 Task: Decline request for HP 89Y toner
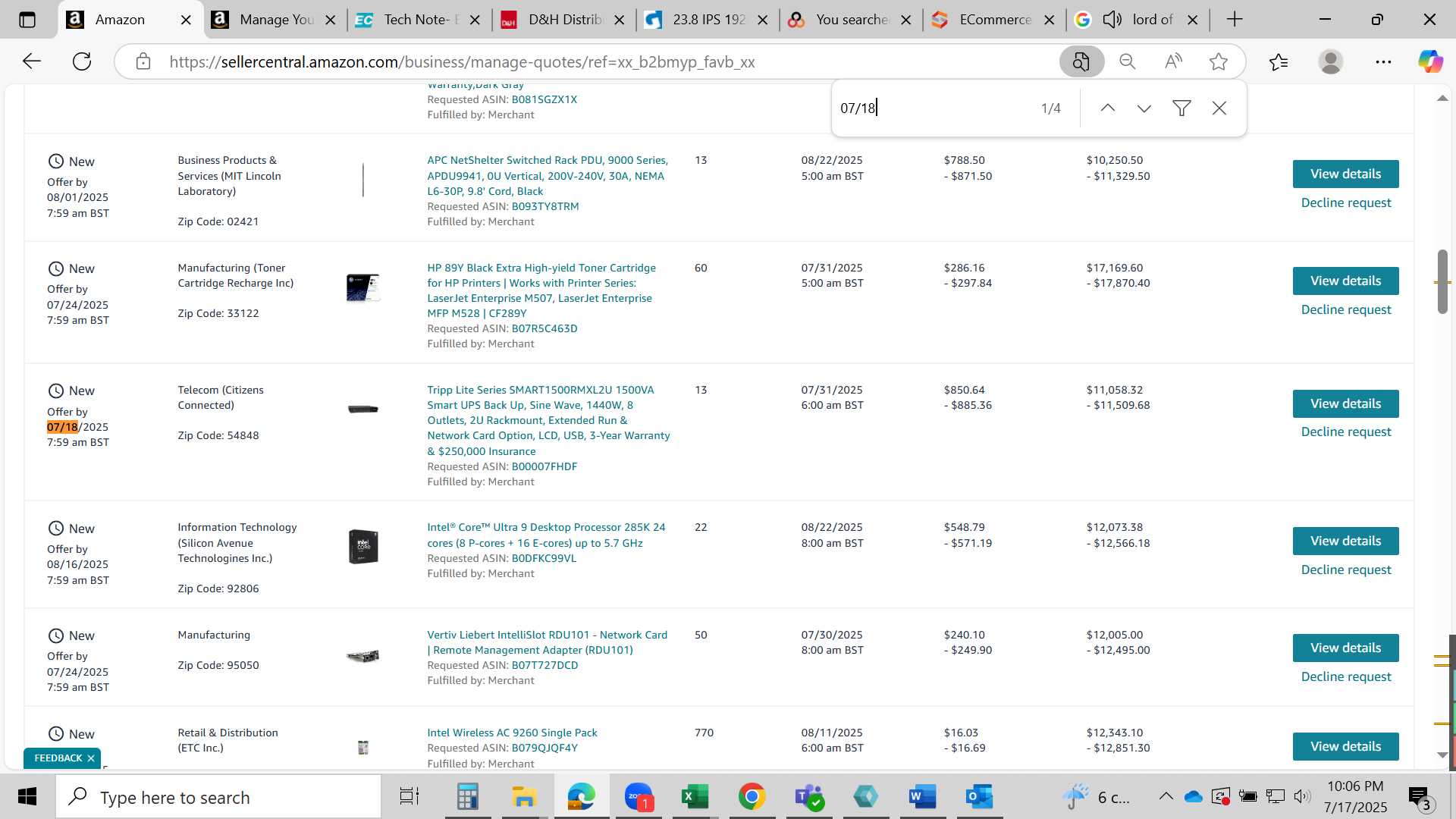[x=1345, y=310]
